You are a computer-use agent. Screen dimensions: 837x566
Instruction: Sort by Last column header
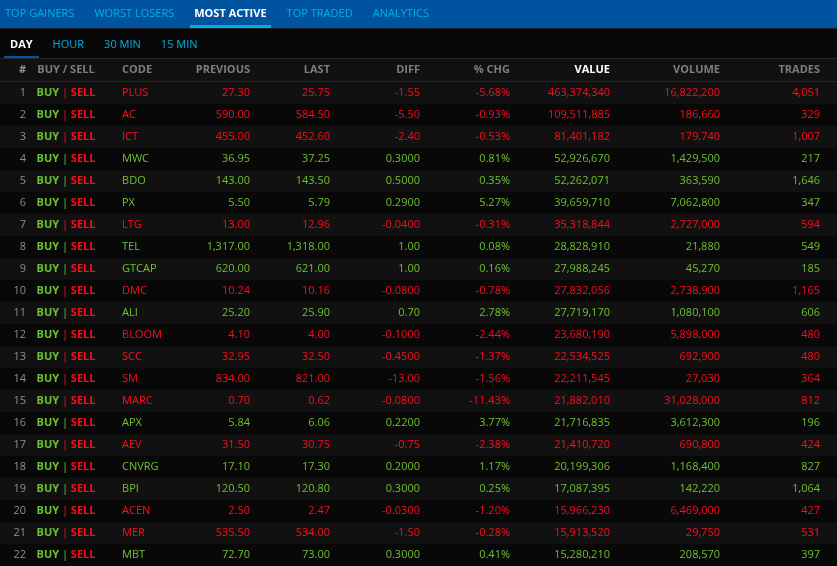pos(317,69)
